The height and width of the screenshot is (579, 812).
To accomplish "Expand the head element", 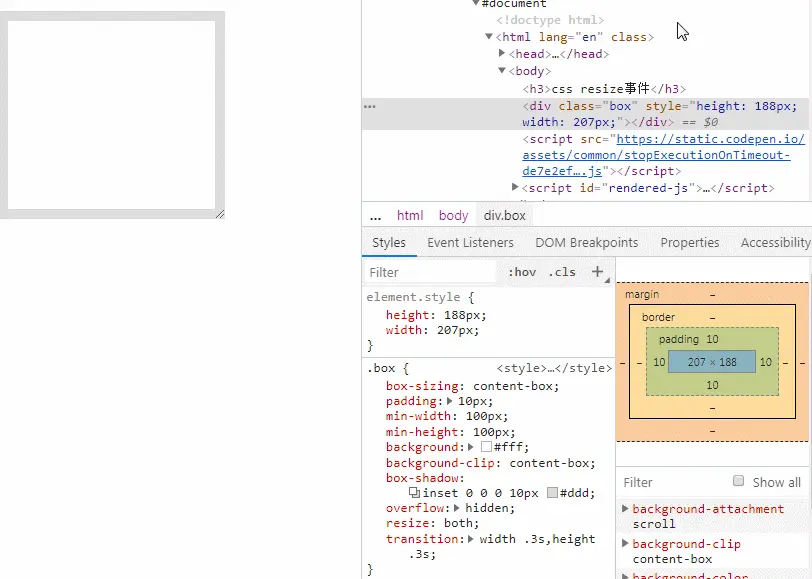I will tap(501, 53).
